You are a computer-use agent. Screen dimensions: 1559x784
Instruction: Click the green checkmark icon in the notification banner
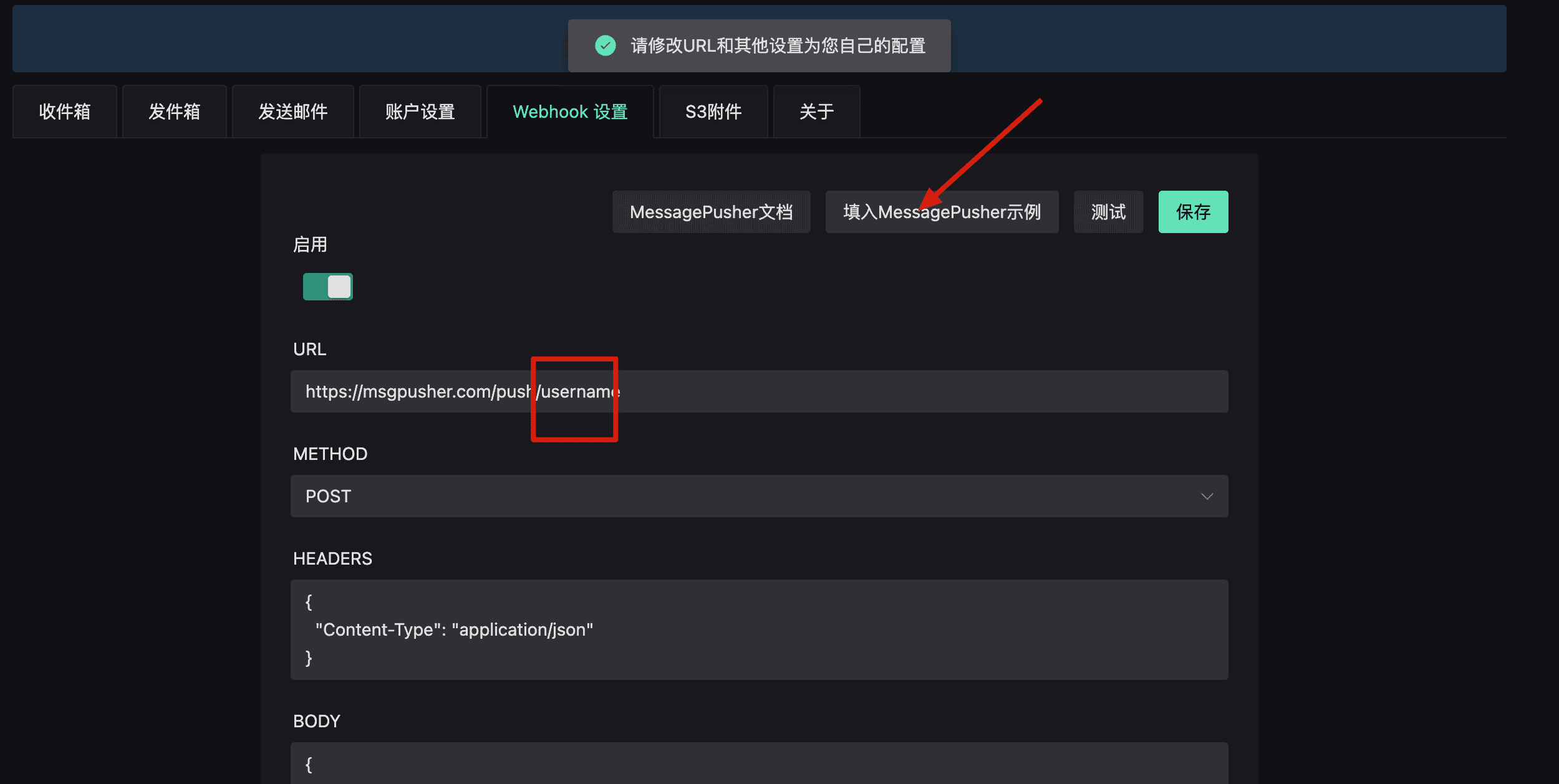pos(604,45)
